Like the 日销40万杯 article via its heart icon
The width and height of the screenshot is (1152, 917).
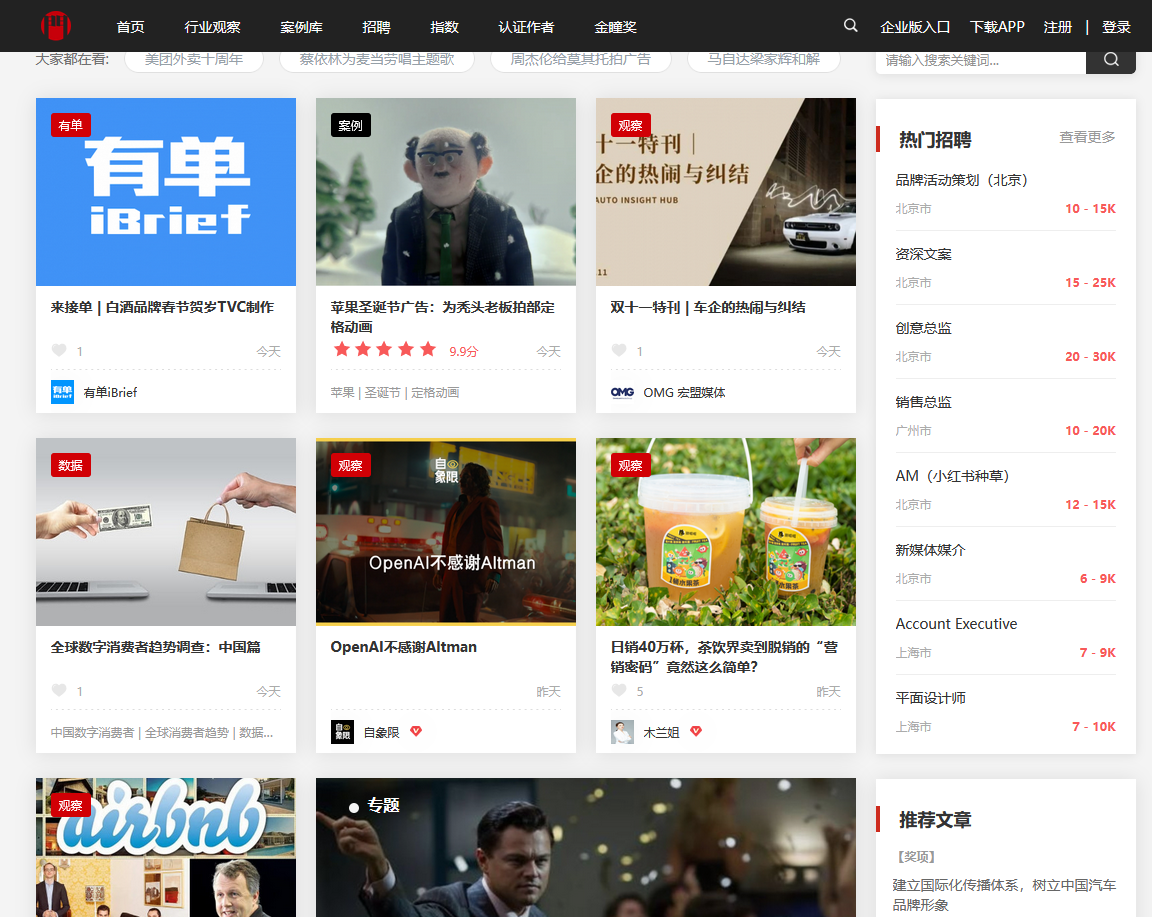[619, 690]
